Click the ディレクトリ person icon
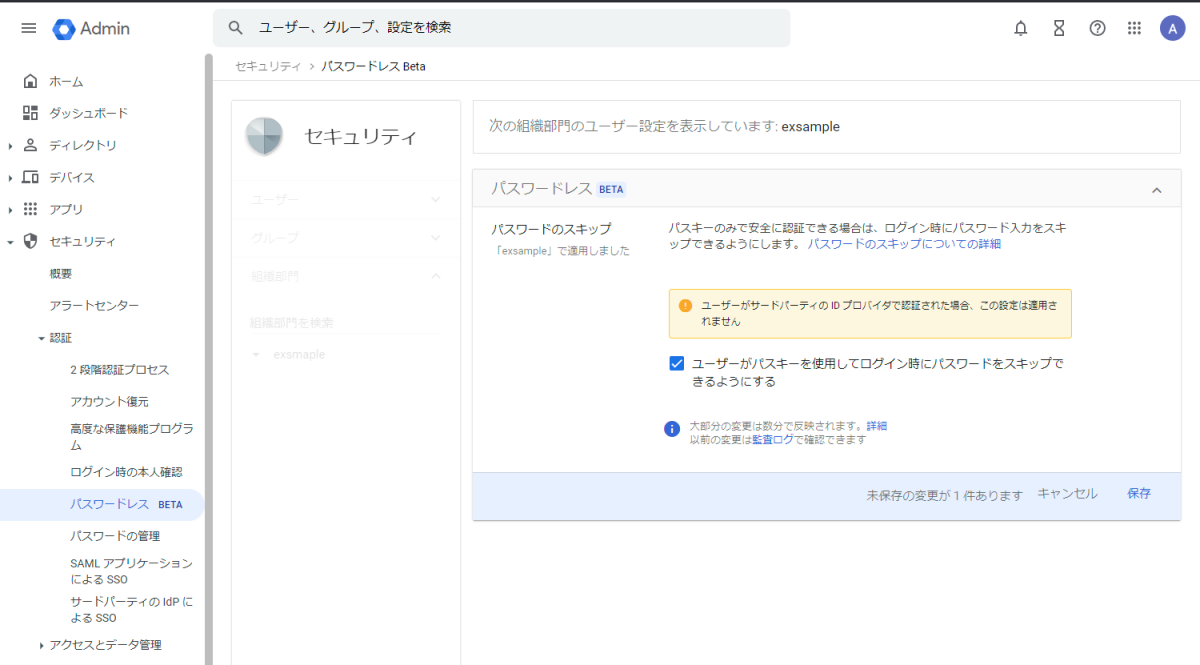The width and height of the screenshot is (1200, 665). pos(30,145)
